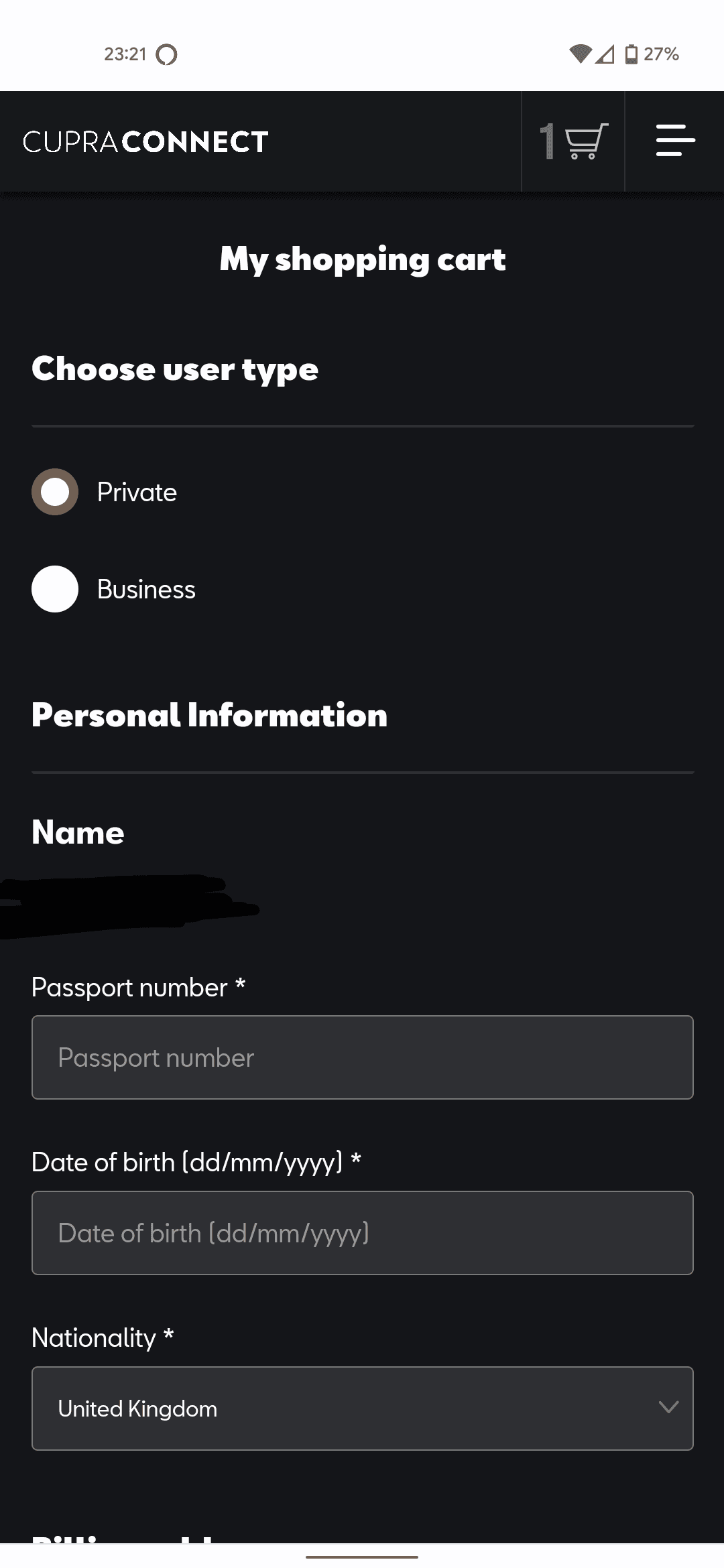The height and width of the screenshot is (1568, 724).
Task: Click the Nationality dropdown chevron arrow
Action: tap(668, 1407)
